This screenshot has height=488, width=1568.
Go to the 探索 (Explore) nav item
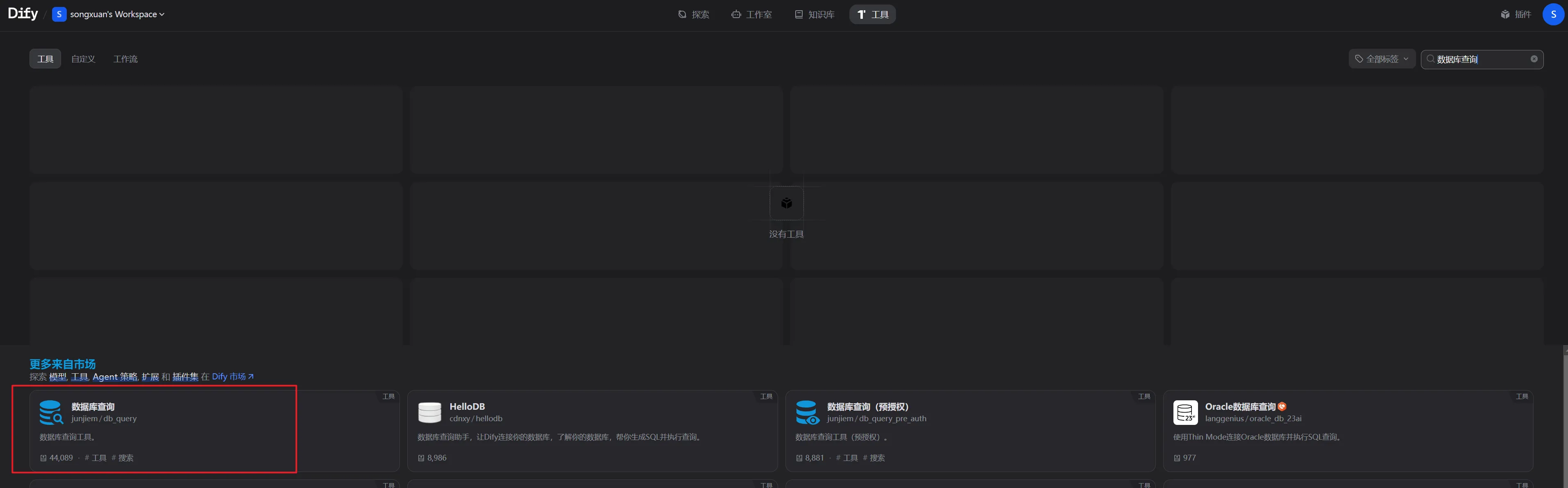pyautogui.click(x=694, y=14)
